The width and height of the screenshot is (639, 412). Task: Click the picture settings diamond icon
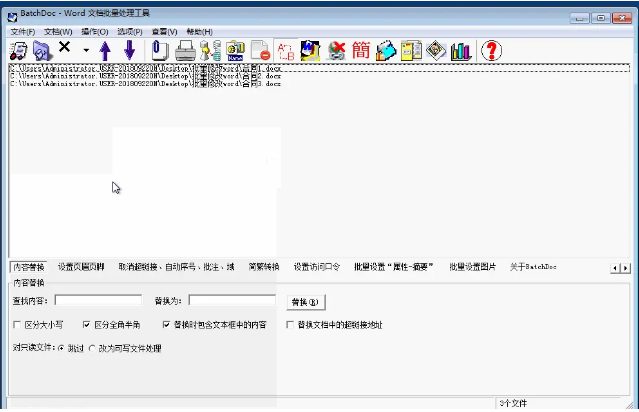pyautogui.click(x=436, y=51)
